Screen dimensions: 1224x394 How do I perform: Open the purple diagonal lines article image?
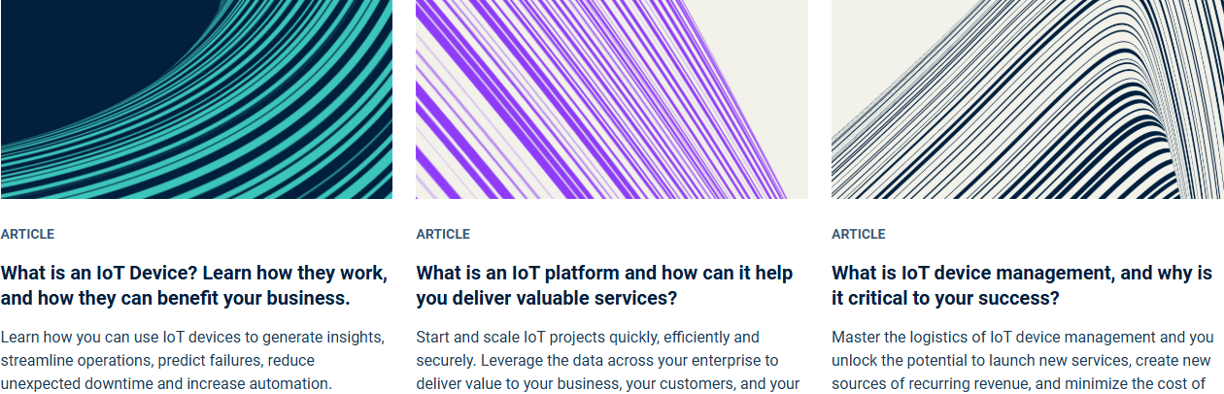tap(611, 99)
